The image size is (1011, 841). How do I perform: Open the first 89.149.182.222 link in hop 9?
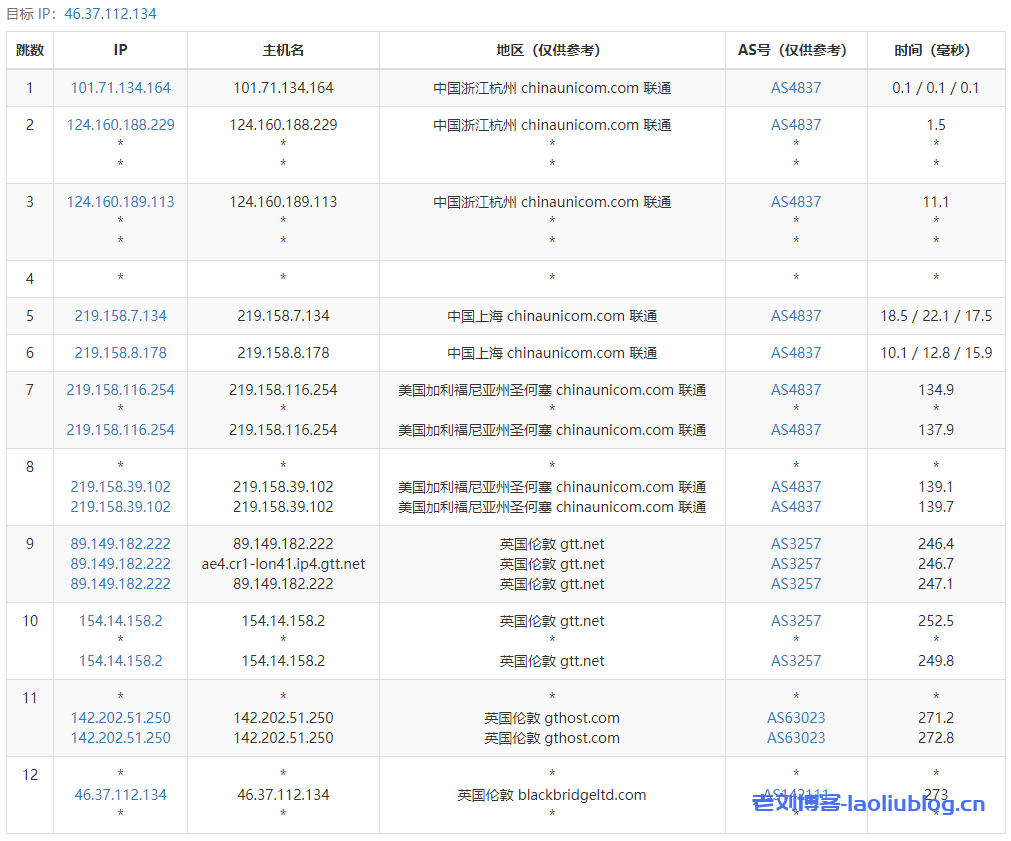[x=120, y=544]
